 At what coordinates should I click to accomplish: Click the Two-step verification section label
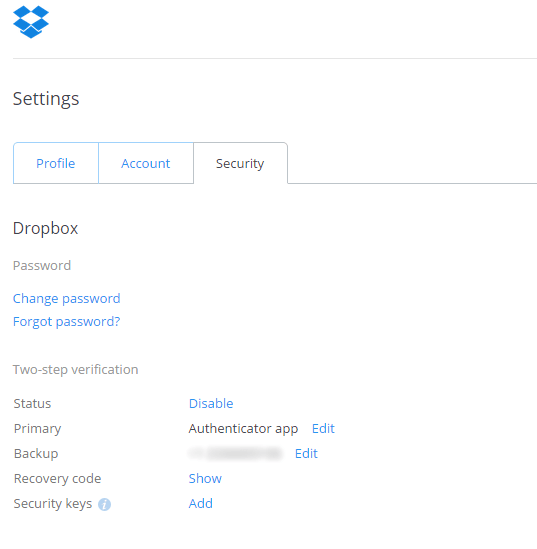(x=76, y=370)
